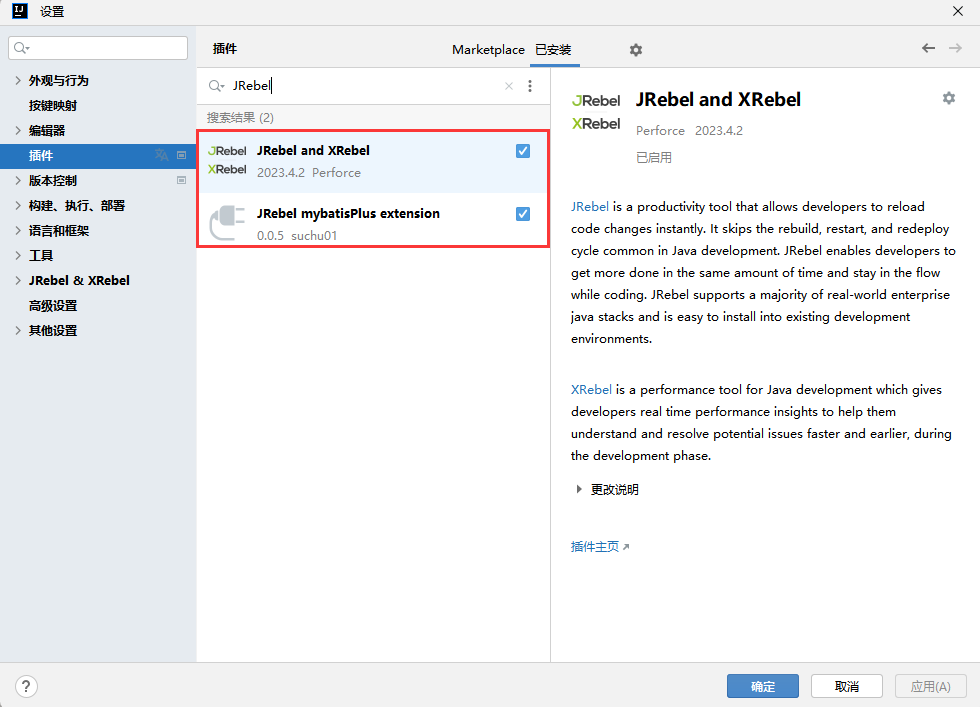Expand the 外观与行为 settings node

point(18,81)
